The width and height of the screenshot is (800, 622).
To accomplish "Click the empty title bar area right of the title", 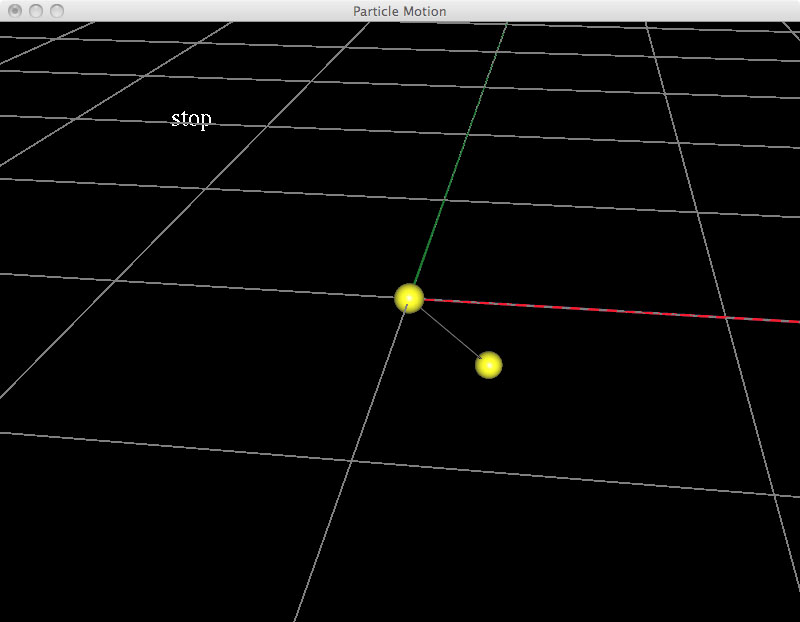I will (620, 11).
